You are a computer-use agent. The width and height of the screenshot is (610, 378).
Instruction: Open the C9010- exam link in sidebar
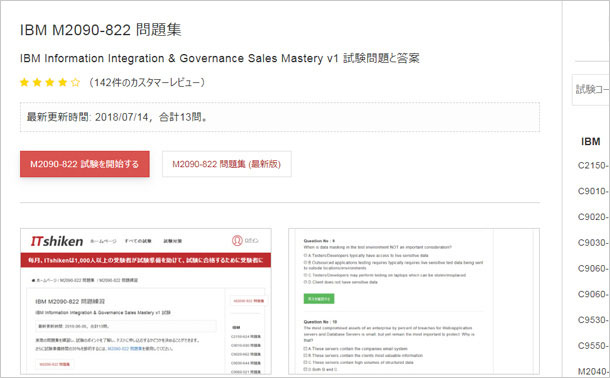coord(593,191)
